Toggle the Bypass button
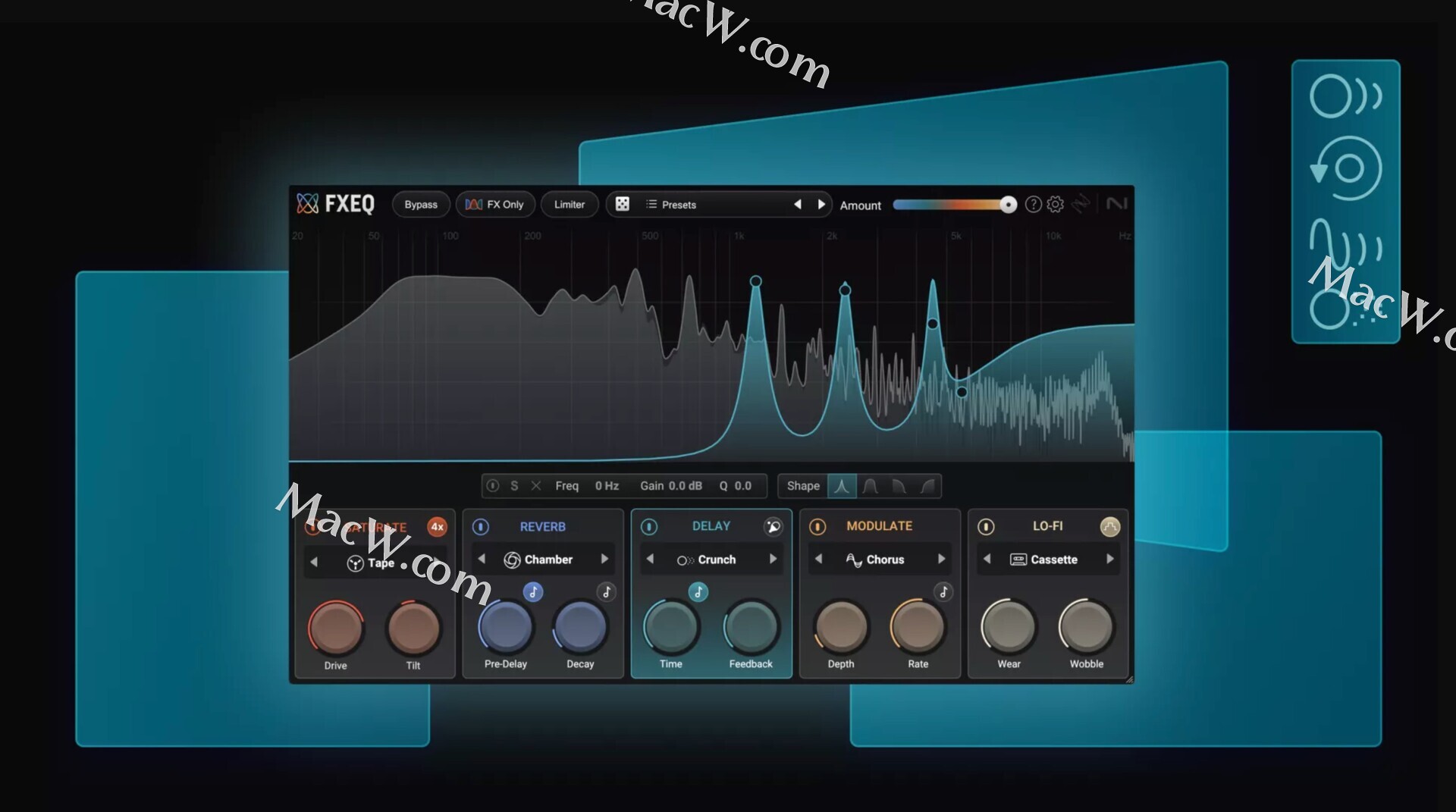Viewport: 1456px width, 812px height. pos(421,205)
